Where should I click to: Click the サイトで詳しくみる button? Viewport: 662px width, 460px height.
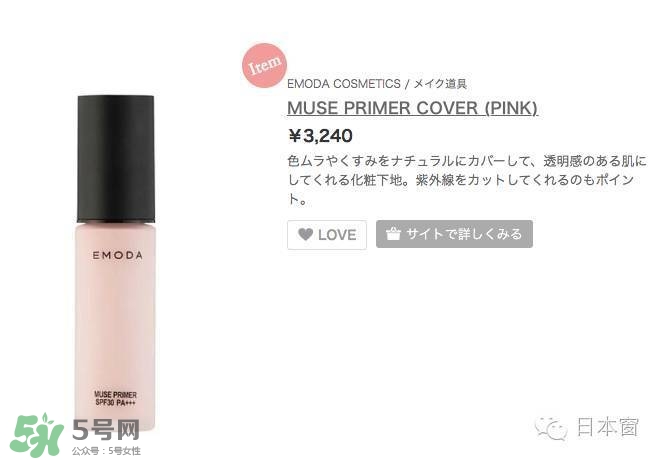tap(454, 234)
